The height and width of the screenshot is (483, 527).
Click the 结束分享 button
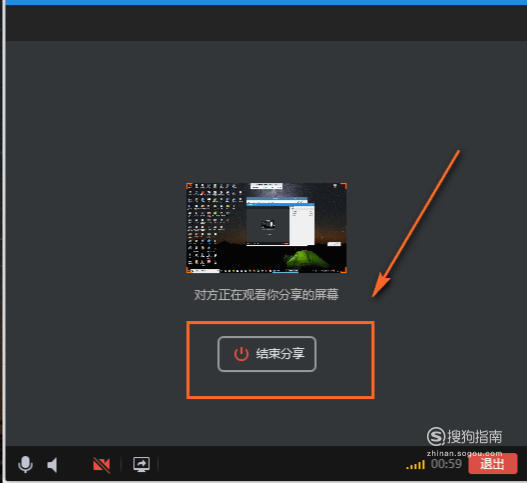[267, 354]
